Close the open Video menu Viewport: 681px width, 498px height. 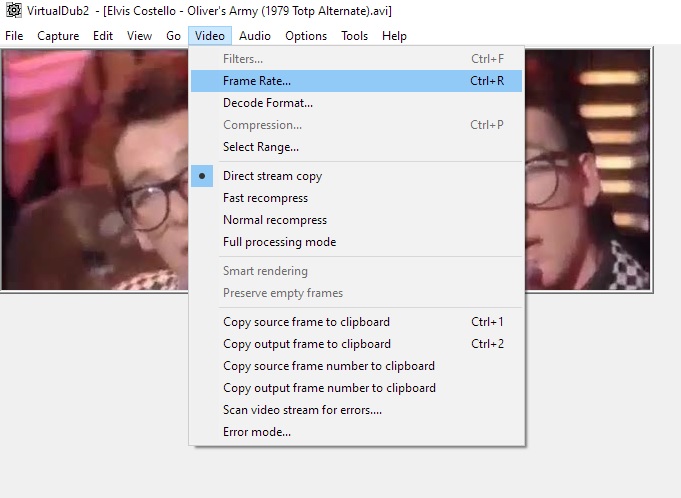(x=210, y=36)
